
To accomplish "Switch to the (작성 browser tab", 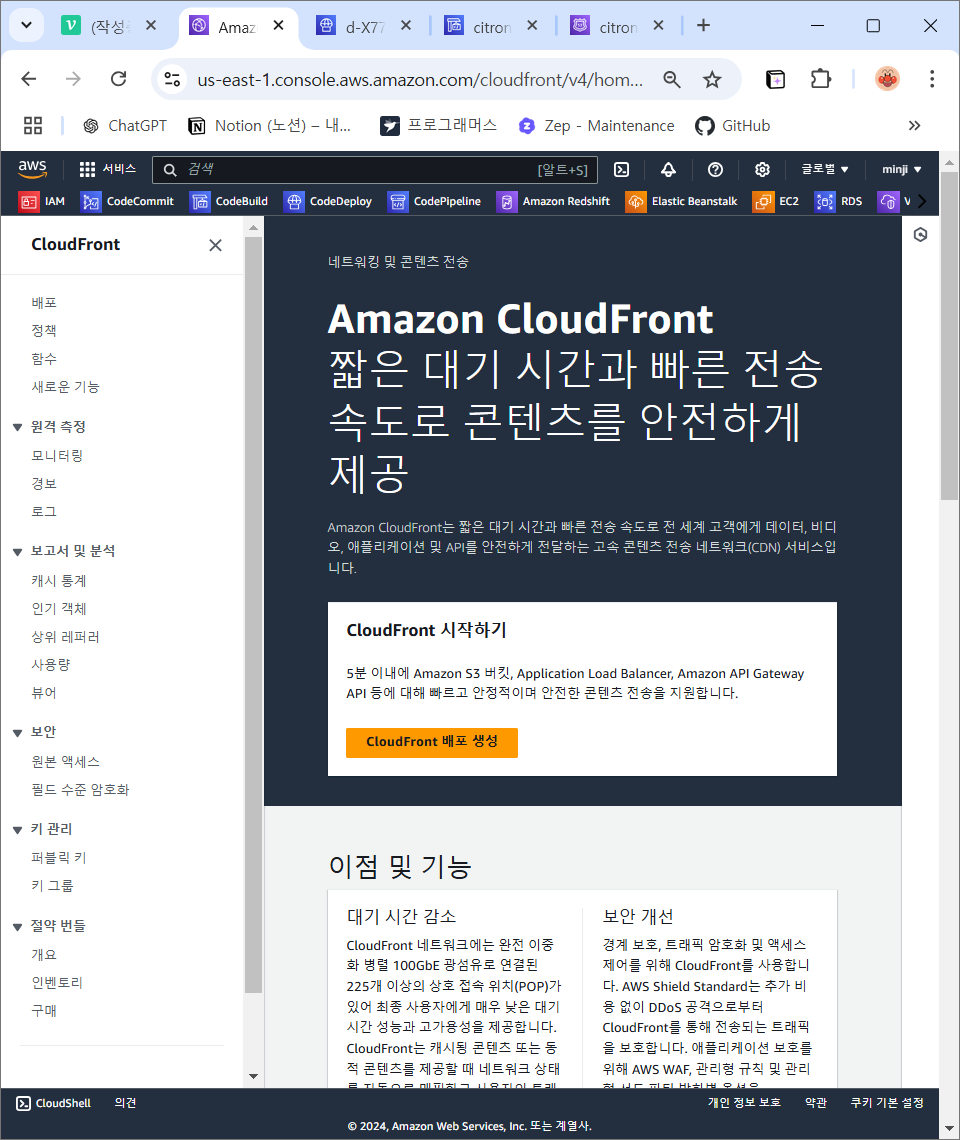I will [x=109, y=26].
